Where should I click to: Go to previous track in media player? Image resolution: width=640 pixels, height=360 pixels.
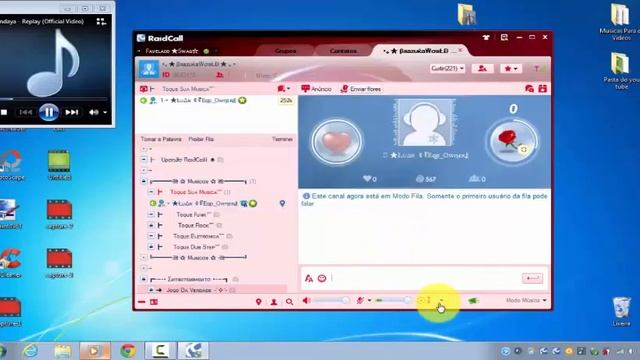click(26, 112)
